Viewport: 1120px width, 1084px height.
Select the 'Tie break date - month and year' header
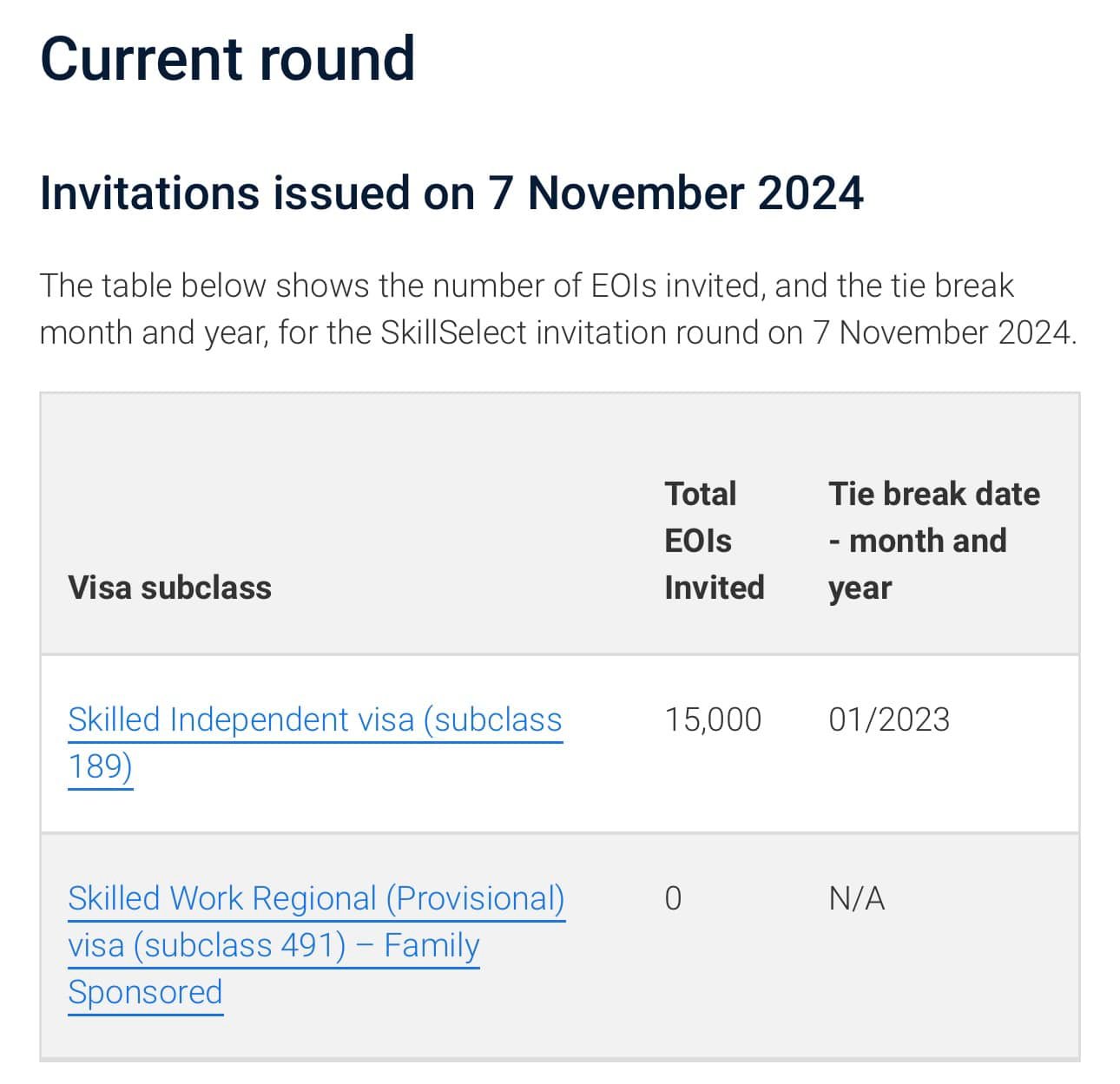934,541
